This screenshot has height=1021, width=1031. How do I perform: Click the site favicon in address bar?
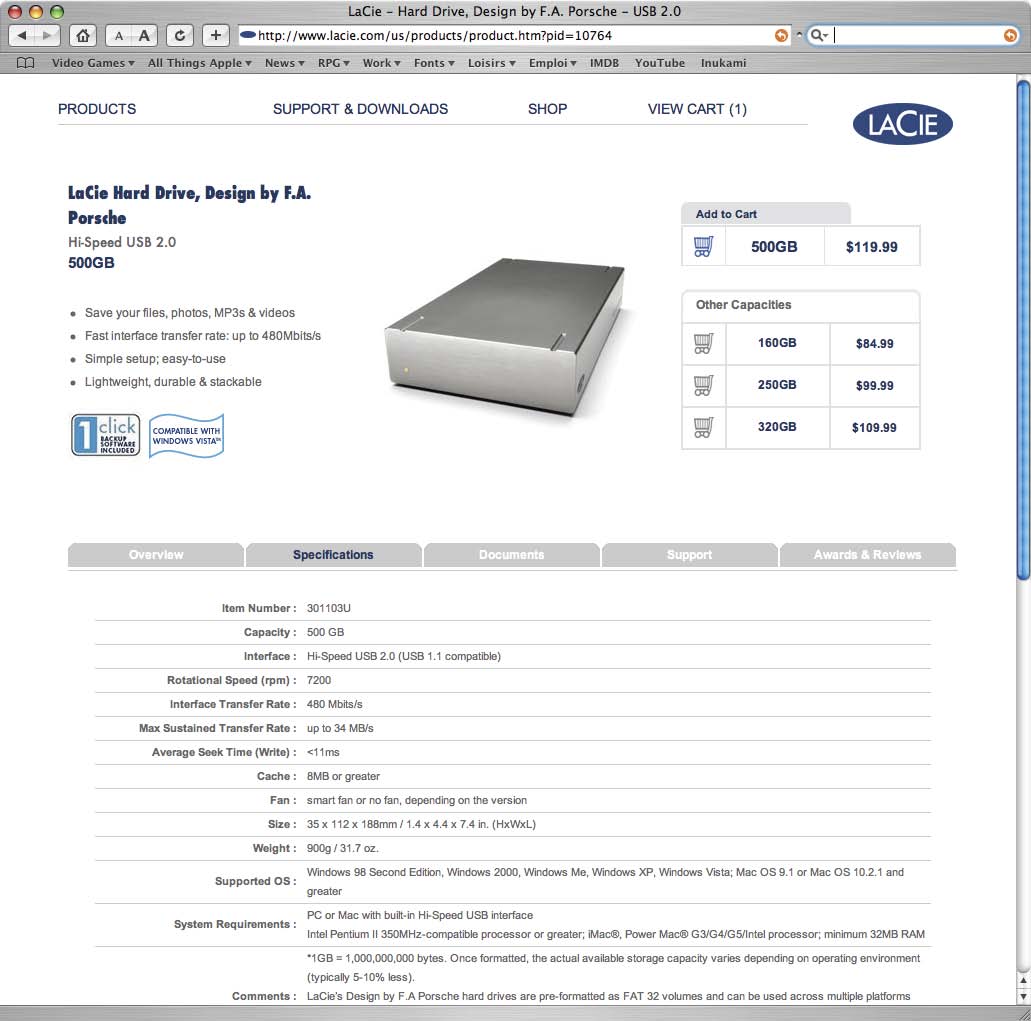(x=247, y=35)
